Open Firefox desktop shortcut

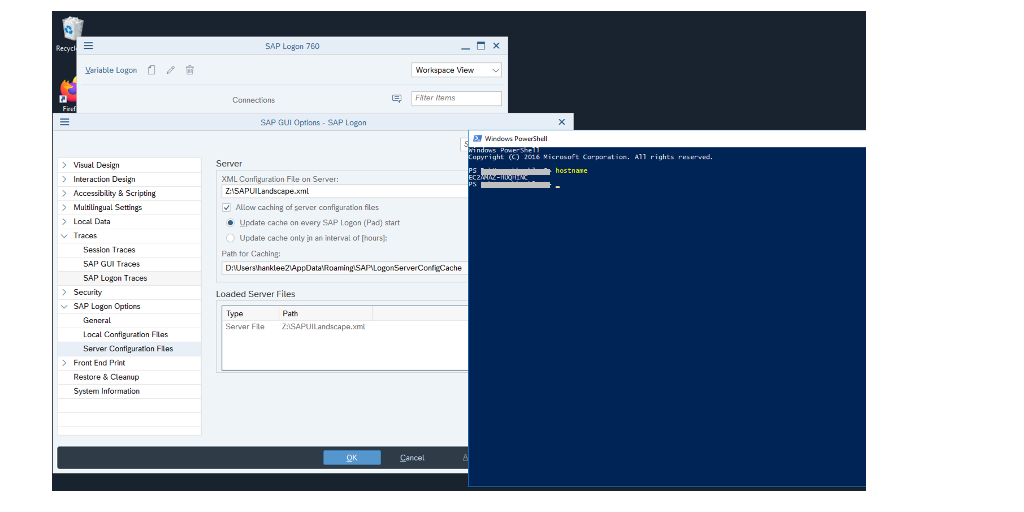68,95
